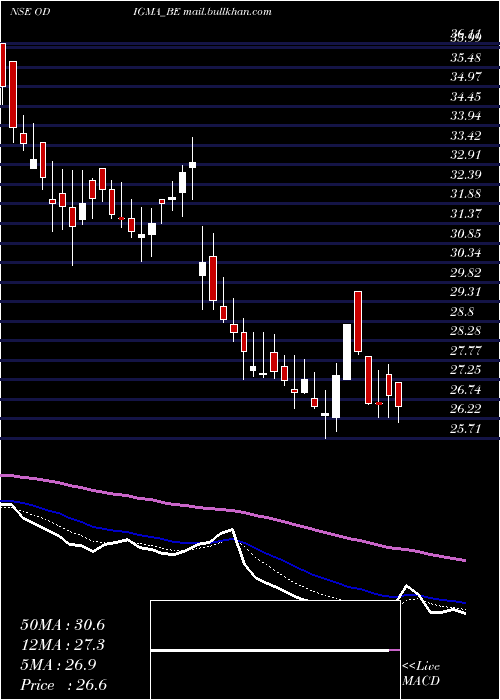Click the 29.82 price axis label
Viewport: 500px width, 700px height.
click(x=466, y=272)
